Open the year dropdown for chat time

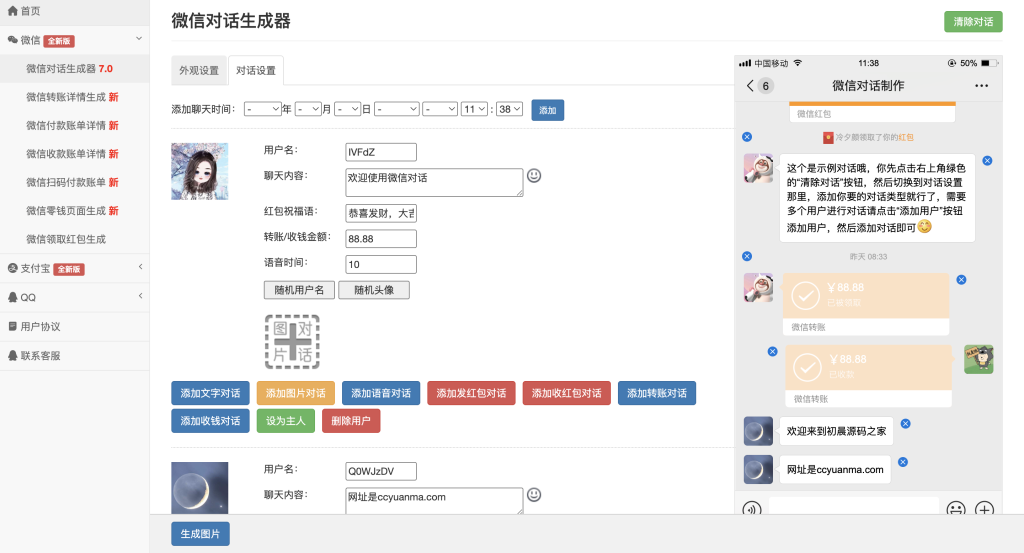click(262, 109)
